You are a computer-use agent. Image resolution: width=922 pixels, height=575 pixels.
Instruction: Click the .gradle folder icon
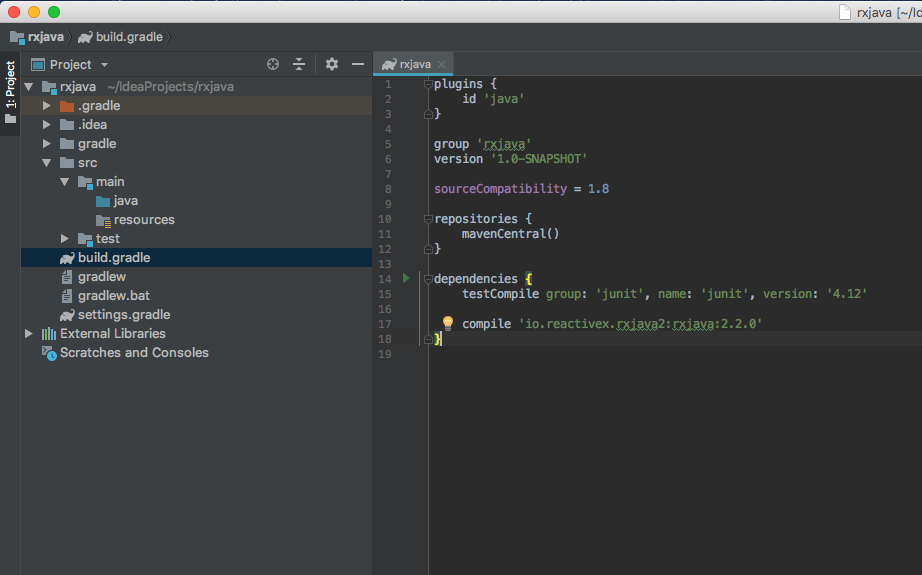[x=67, y=106]
